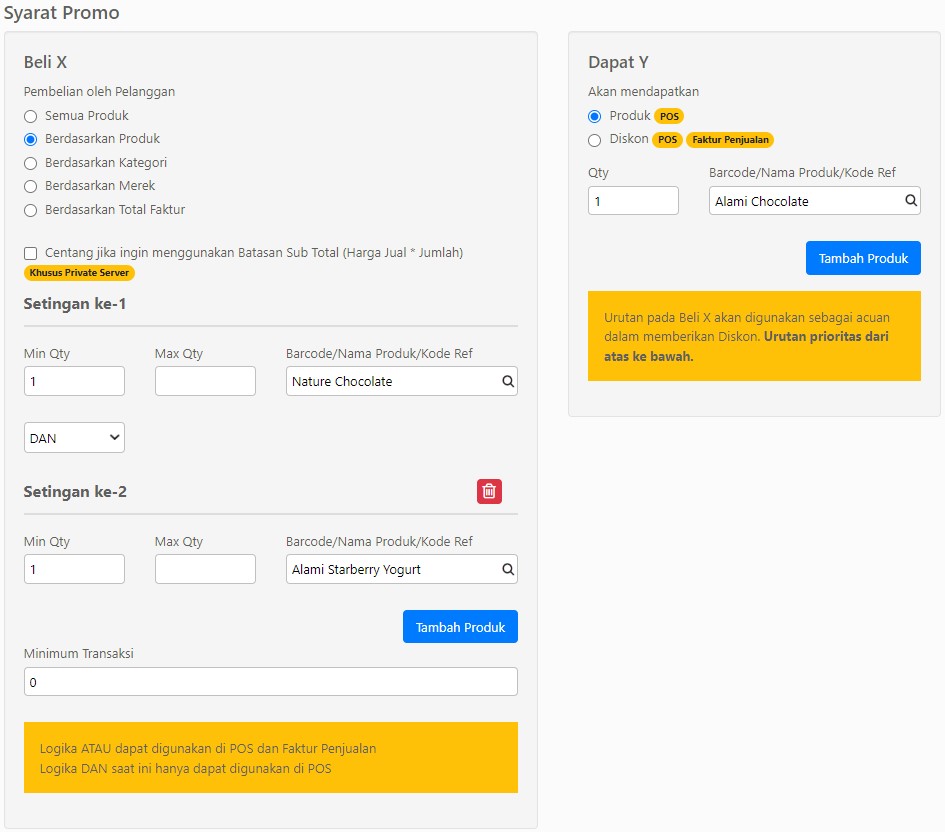
Task: Click the Syarat Promo heading
Action: coord(61,13)
